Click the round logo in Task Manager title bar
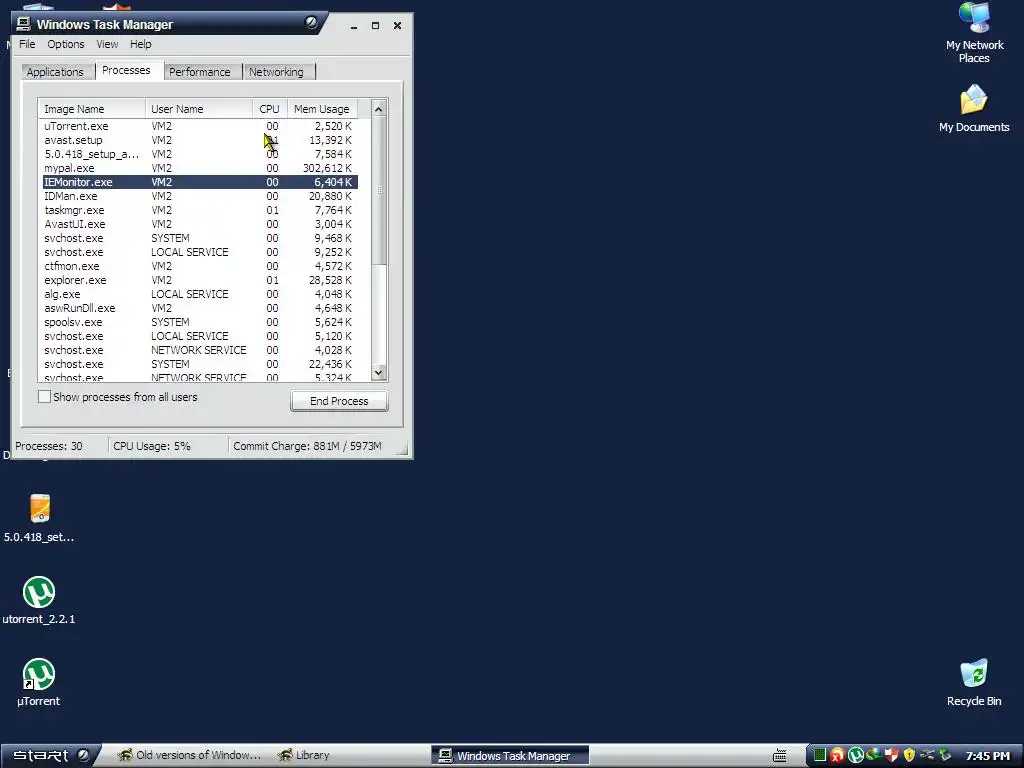This screenshot has height=768, width=1024. coord(311,23)
